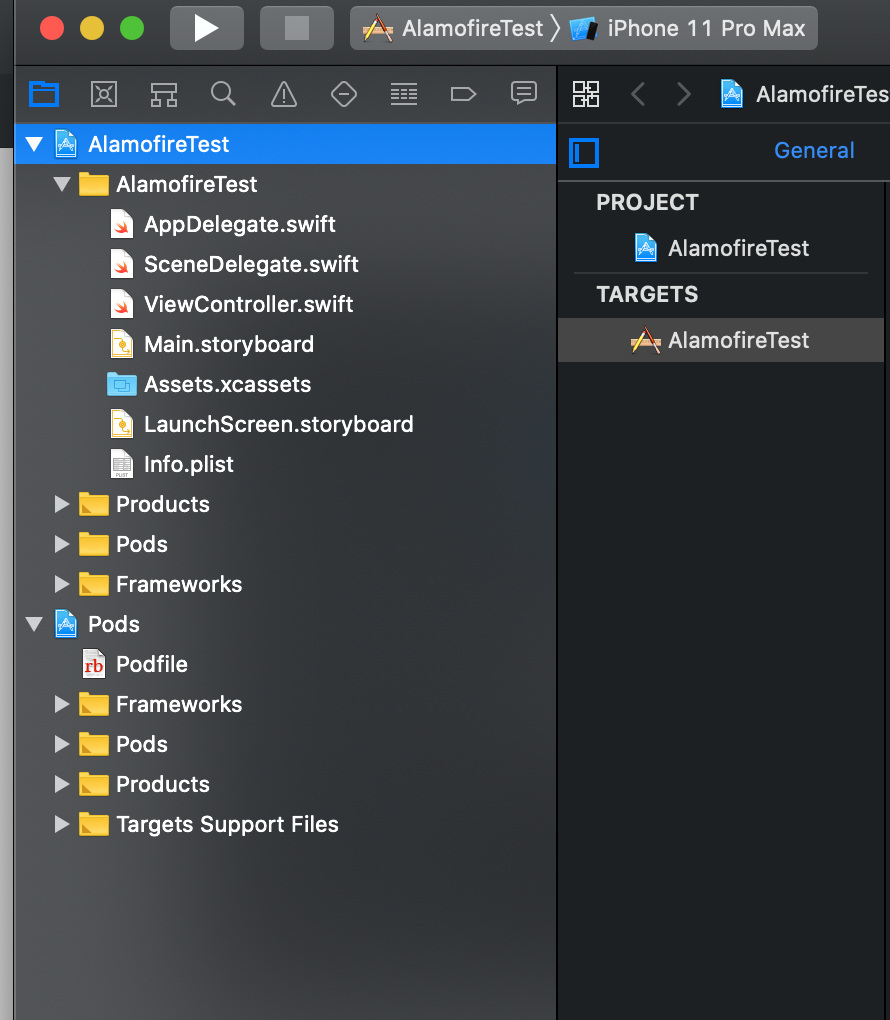
Task: Open the Podfile
Action: click(x=285, y=664)
